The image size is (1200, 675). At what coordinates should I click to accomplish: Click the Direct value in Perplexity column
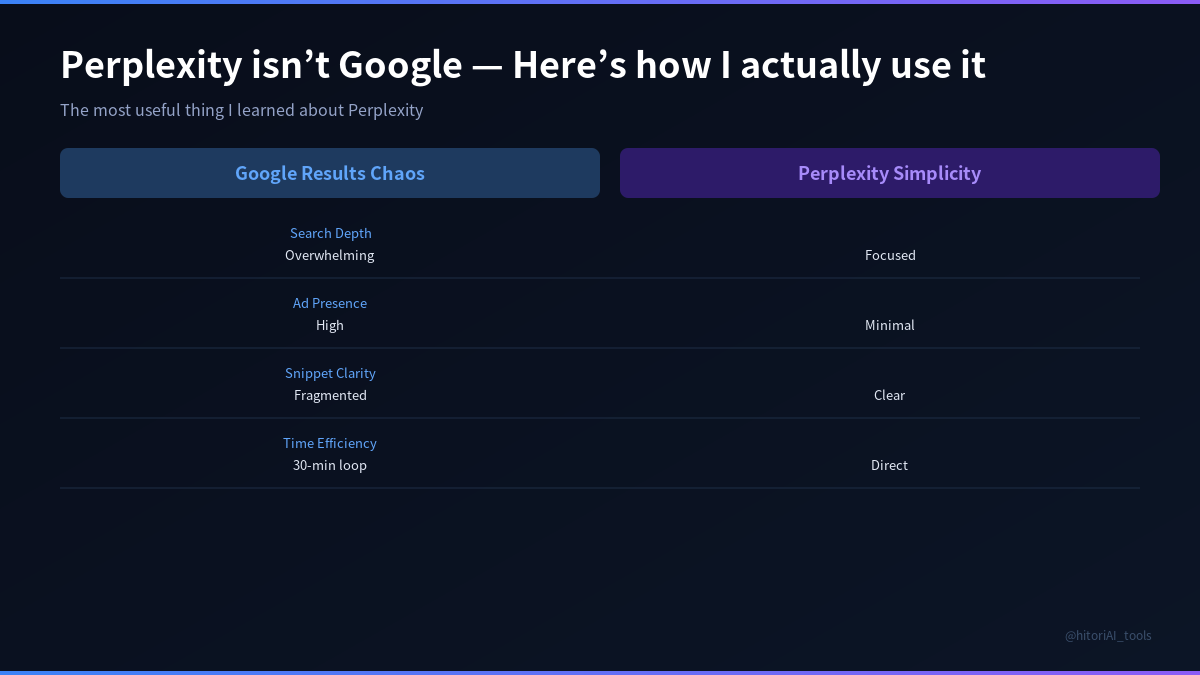[x=890, y=465]
